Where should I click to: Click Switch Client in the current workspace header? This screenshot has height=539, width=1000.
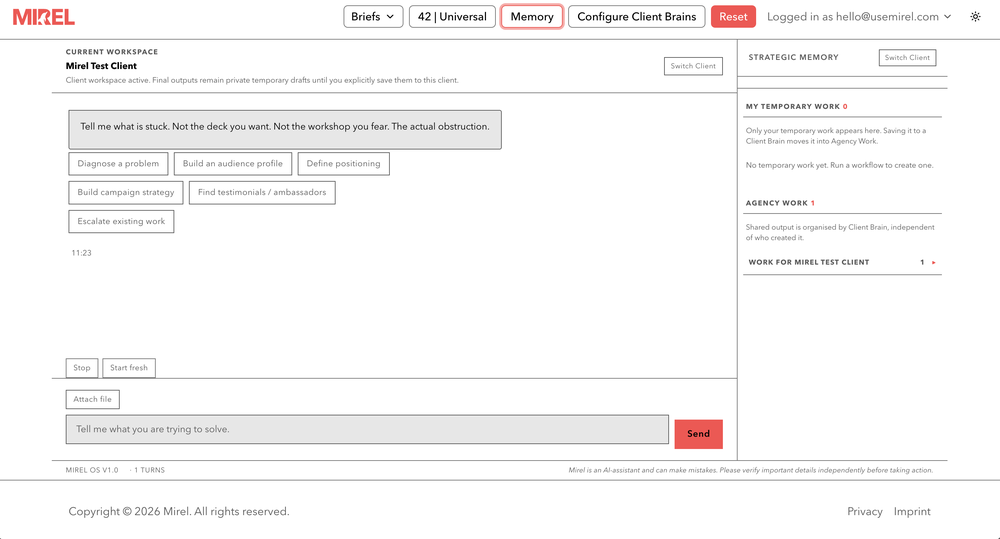coord(693,66)
